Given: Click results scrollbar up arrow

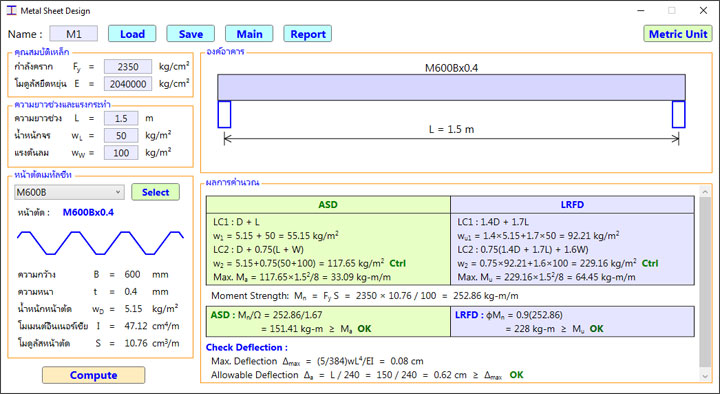Looking at the screenshot, I should [x=705, y=191].
